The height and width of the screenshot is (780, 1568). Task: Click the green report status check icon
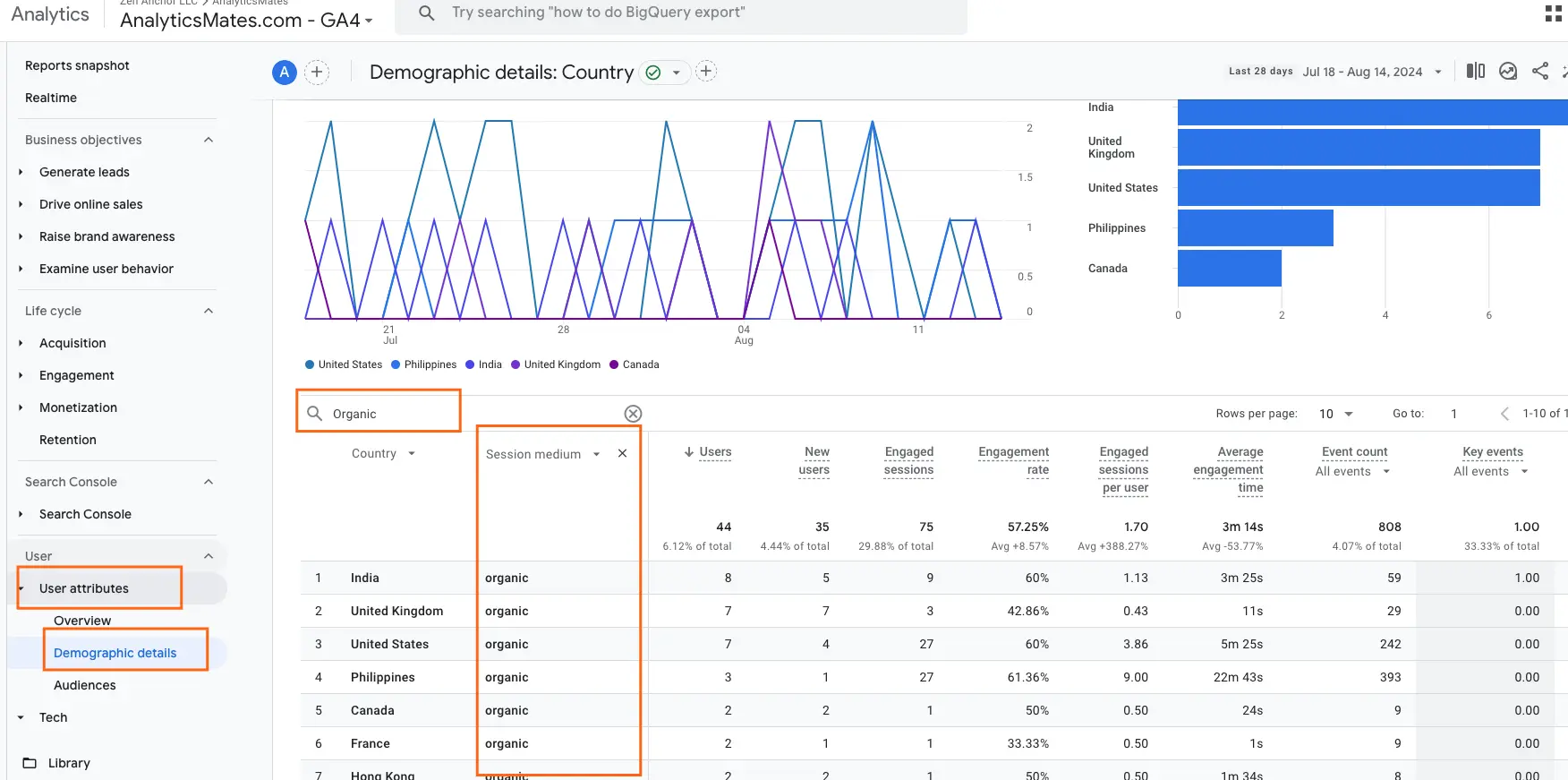[653, 73]
